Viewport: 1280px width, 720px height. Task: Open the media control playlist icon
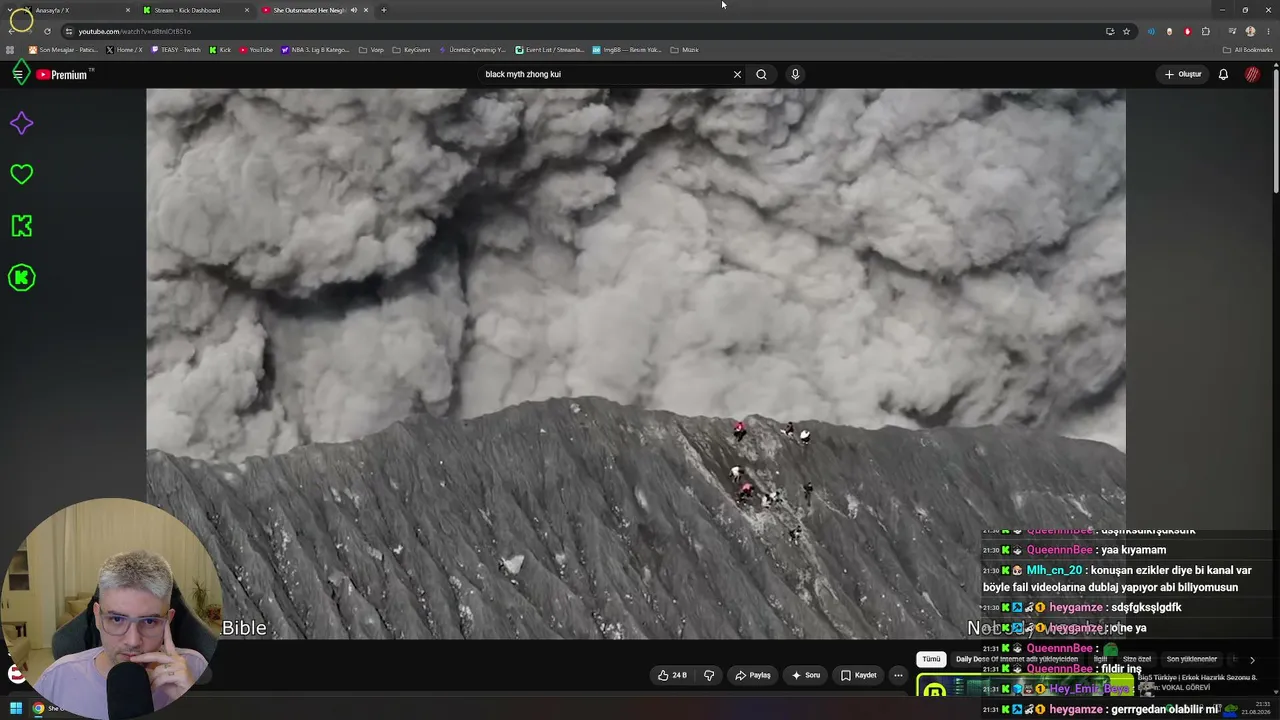(1232, 31)
